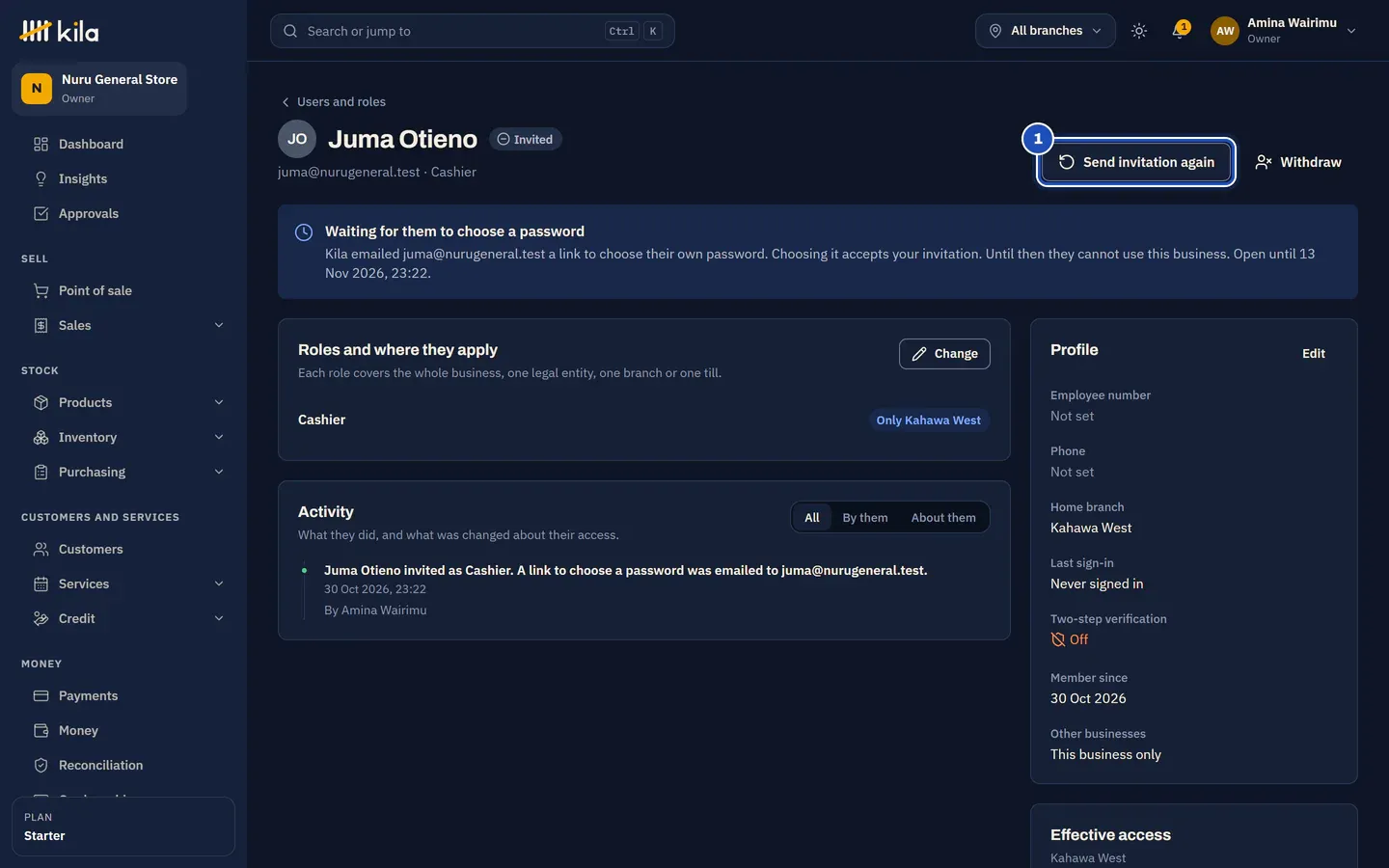Switch to Nuru General Store business selector
This screenshot has width=1389, height=868.
coord(99,89)
